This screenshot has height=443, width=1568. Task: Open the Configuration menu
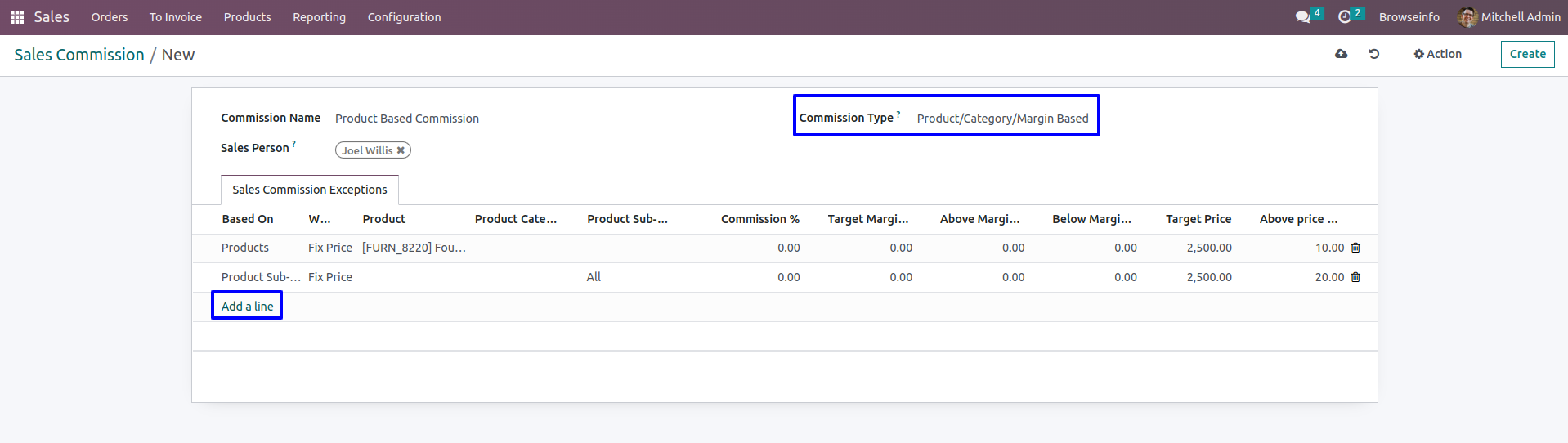pos(404,17)
